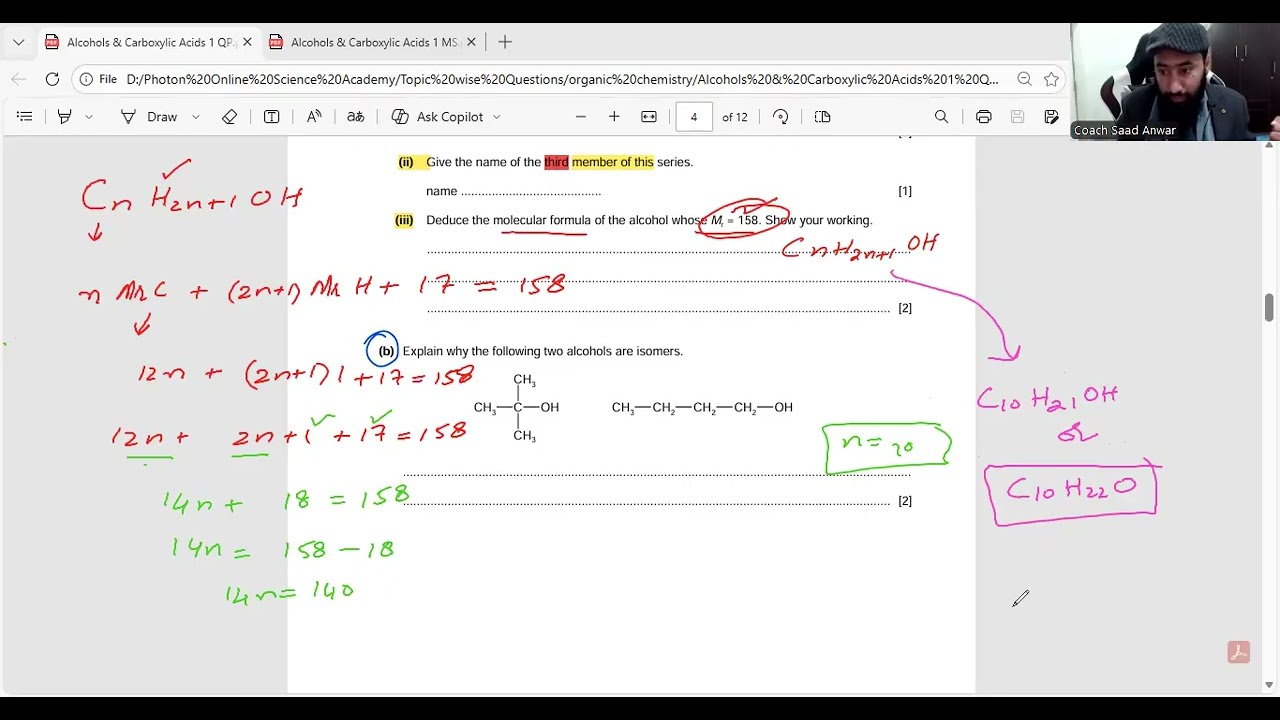Click the address bar URL
The height and width of the screenshot is (720, 1280).
pyautogui.click(x=562, y=79)
